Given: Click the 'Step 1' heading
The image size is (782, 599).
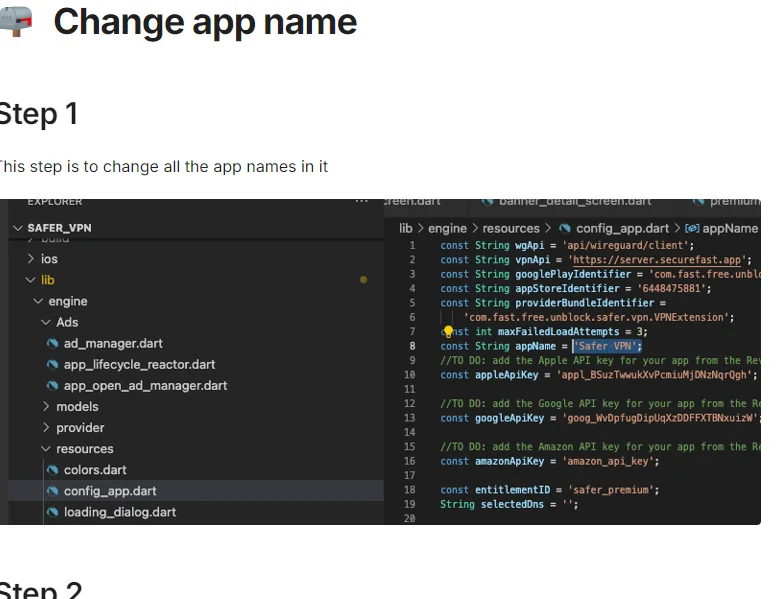Looking at the screenshot, I should [x=38, y=114].
